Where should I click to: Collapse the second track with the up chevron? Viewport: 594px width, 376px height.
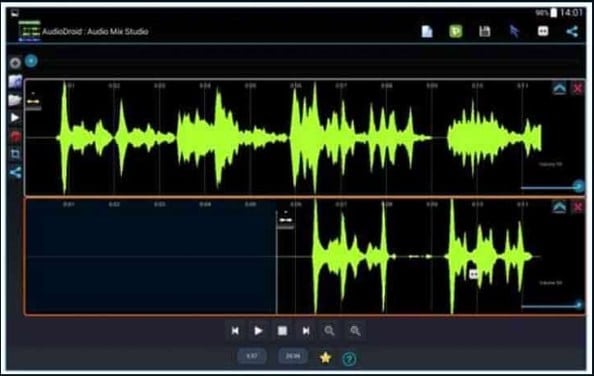coord(559,207)
